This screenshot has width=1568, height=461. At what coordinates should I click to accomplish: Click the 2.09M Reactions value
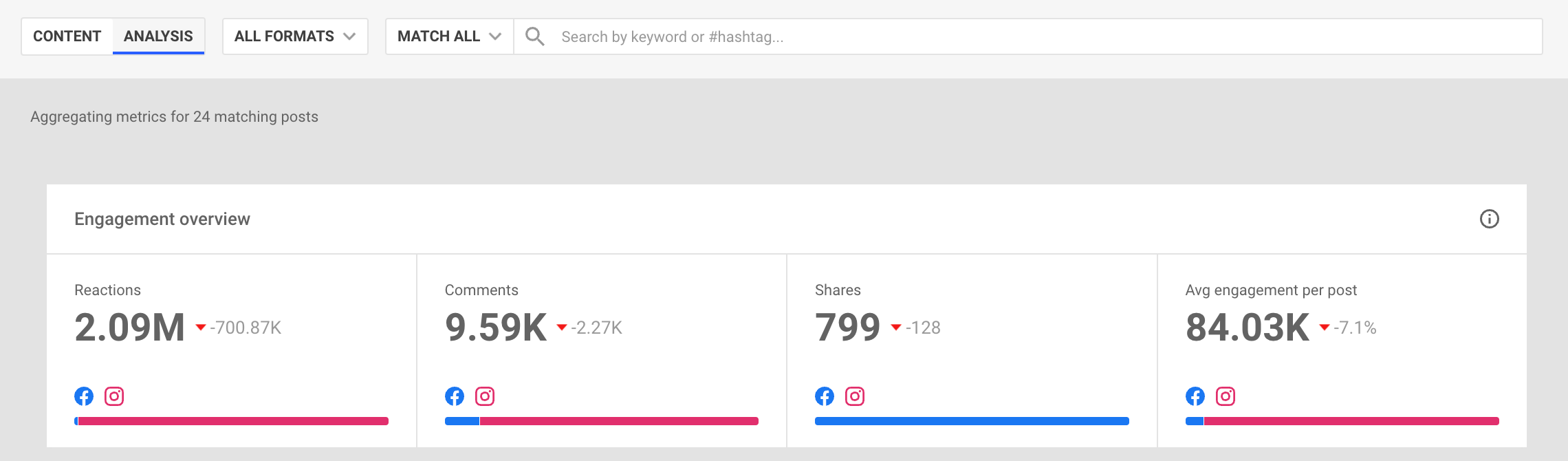point(129,327)
